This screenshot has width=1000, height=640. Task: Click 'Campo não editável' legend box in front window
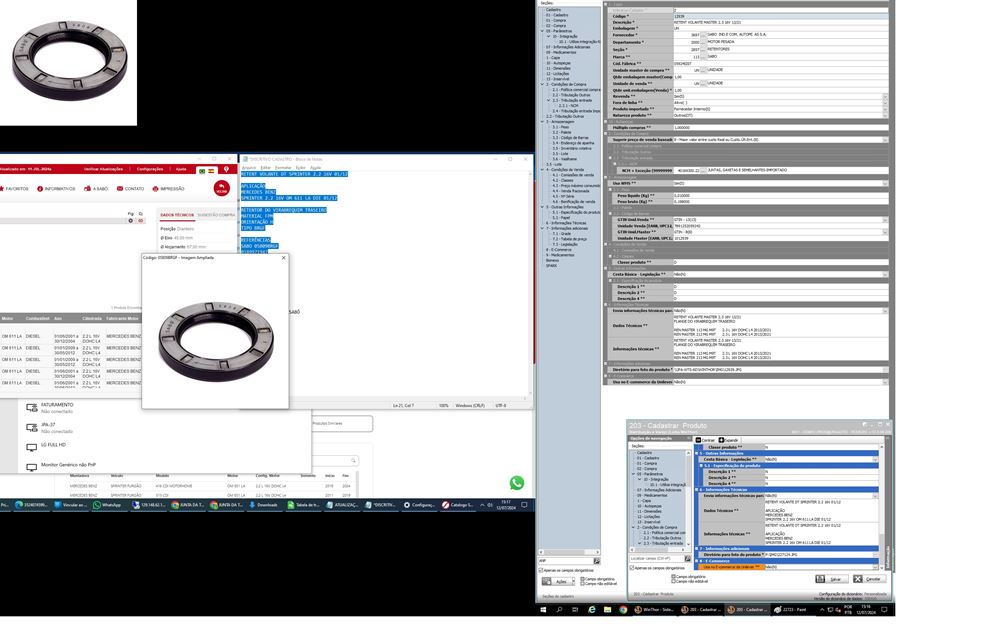[673, 581]
